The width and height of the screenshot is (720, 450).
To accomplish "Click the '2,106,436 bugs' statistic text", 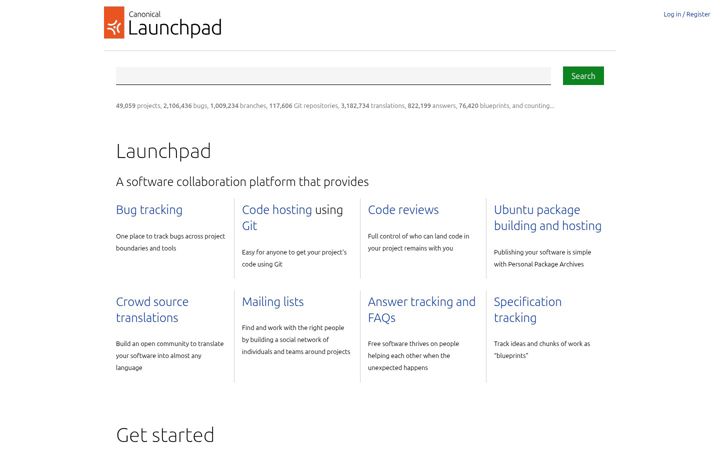I will pos(186,106).
